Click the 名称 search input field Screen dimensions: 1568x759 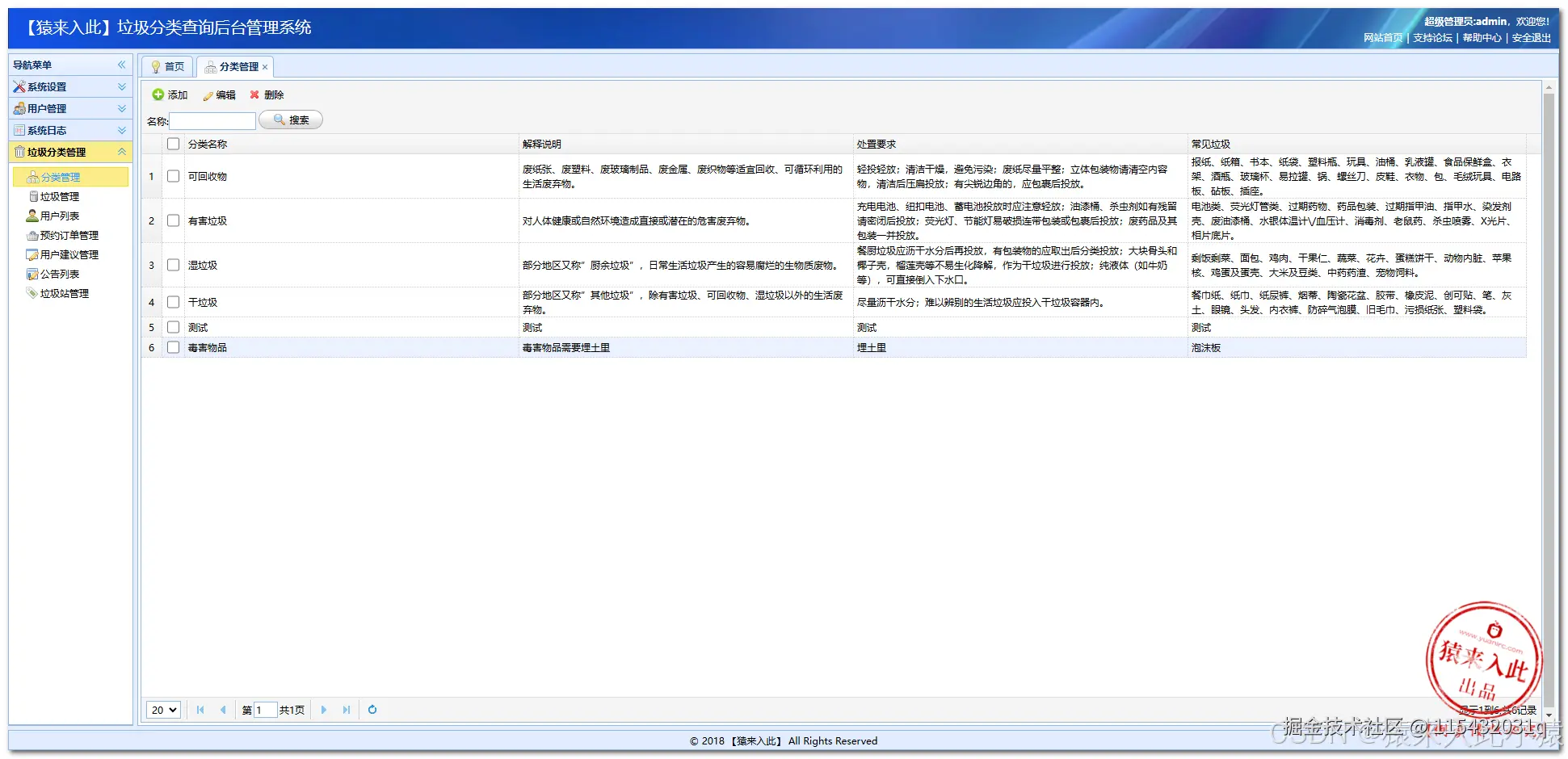coord(212,120)
